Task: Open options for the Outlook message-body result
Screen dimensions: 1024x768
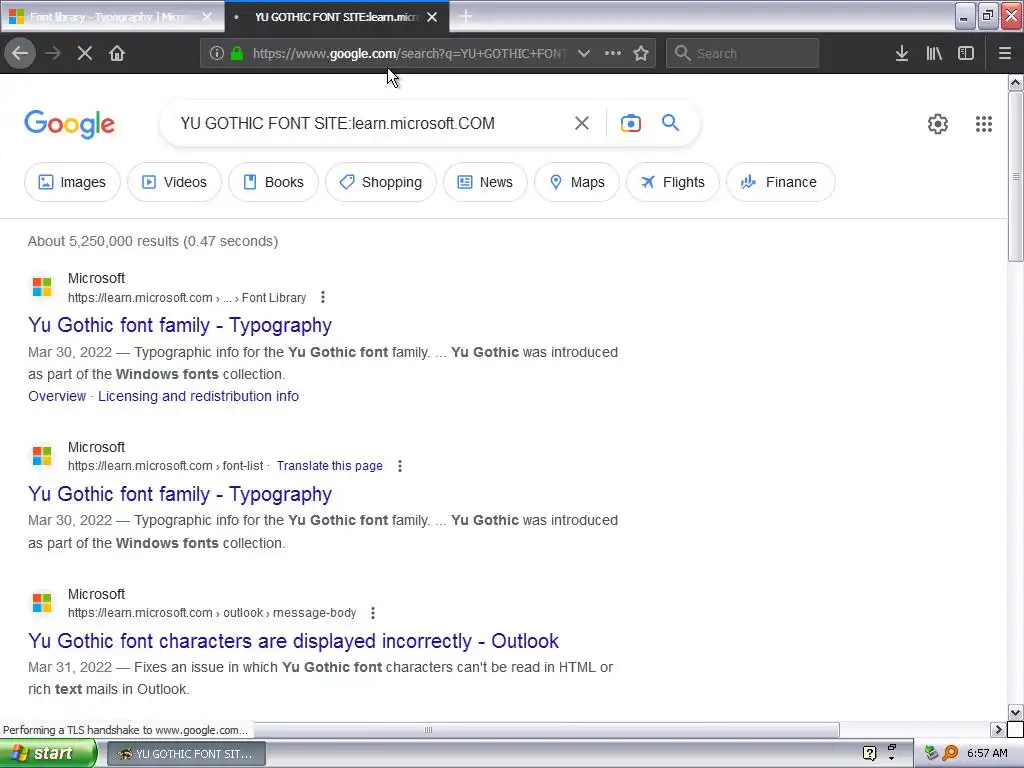Action: pyautogui.click(x=372, y=613)
